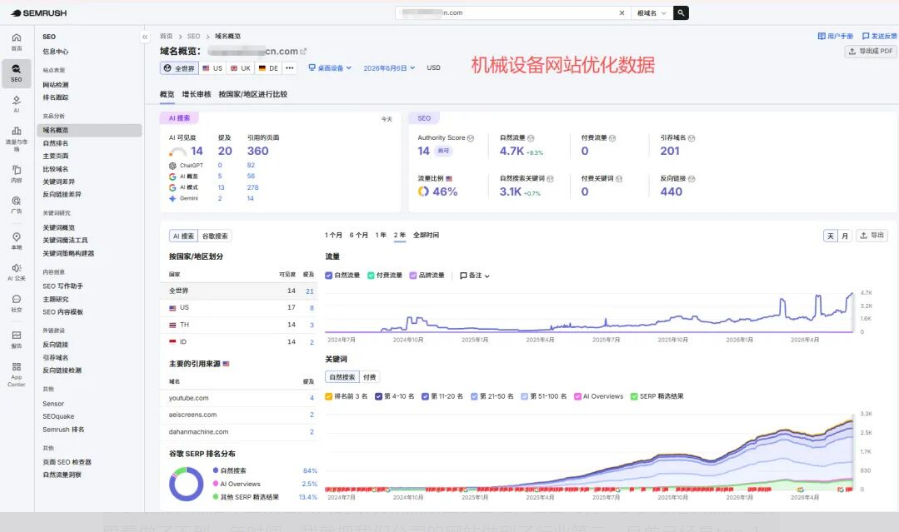Switch to 按国家/地区进行比较 tab
This screenshot has width=899, height=532.
(253, 94)
